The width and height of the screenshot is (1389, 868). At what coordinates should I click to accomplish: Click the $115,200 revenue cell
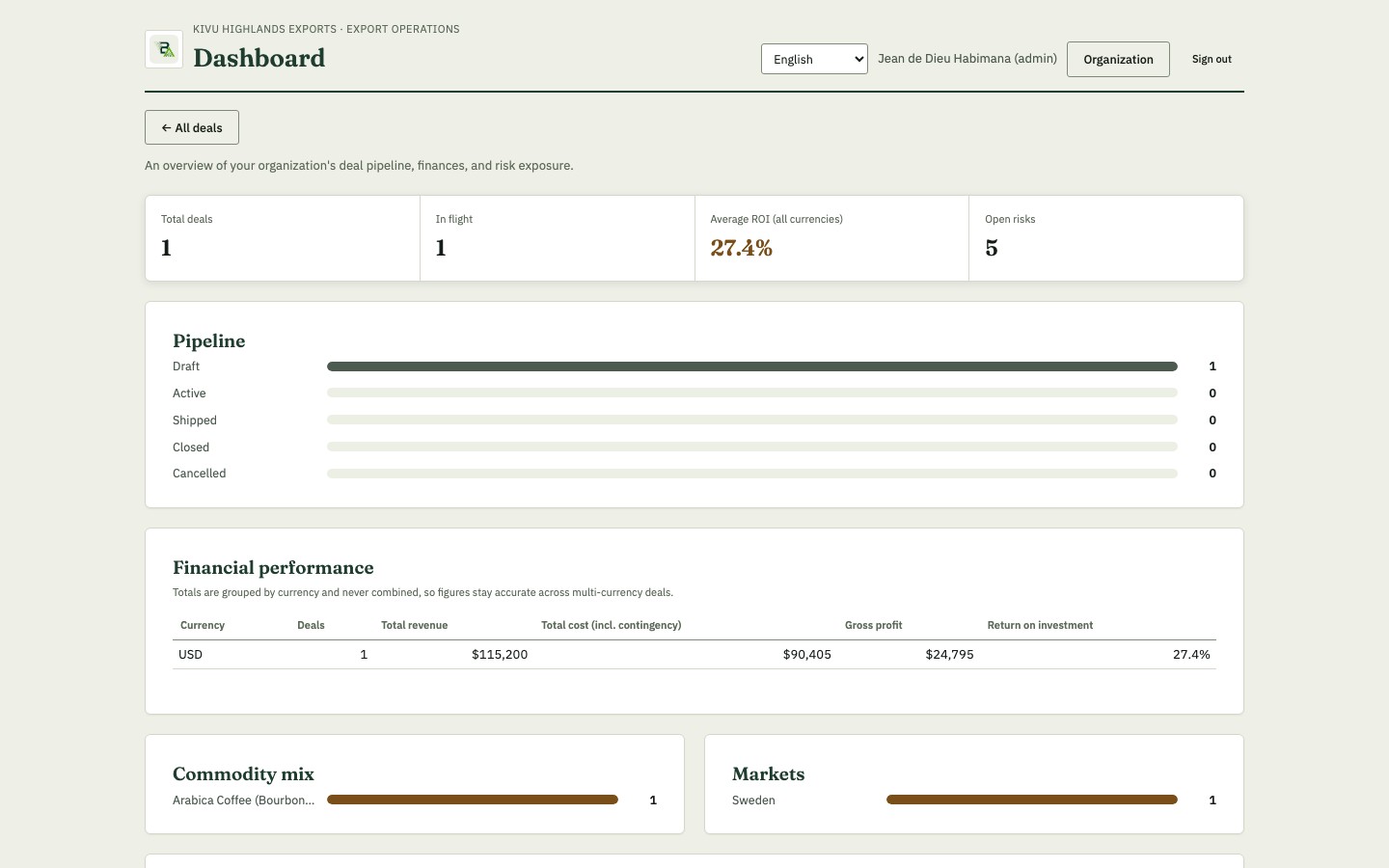[500, 654]
